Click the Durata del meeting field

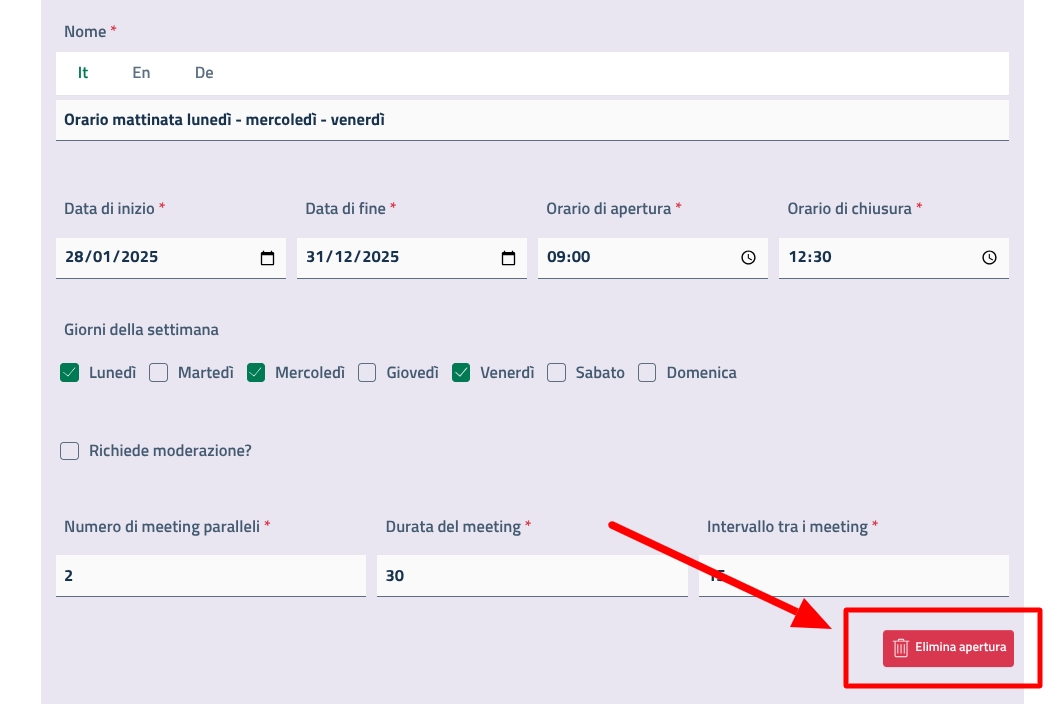pyautogui.click(x=531, y=576)
